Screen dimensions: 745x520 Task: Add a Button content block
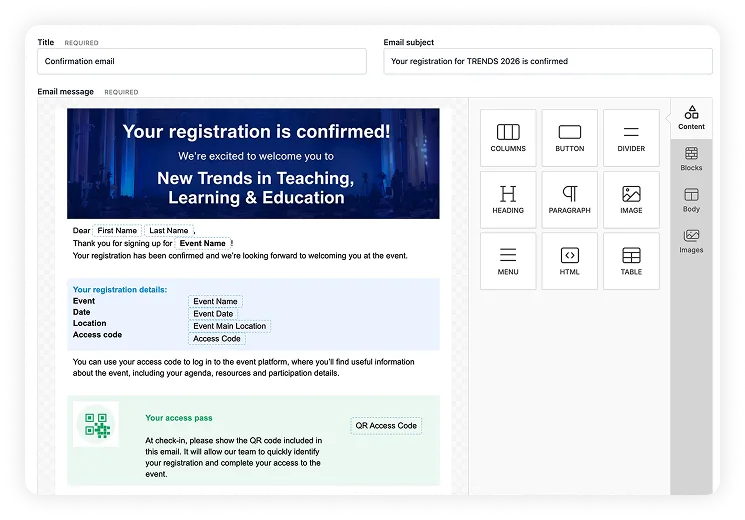click(569, 138)
